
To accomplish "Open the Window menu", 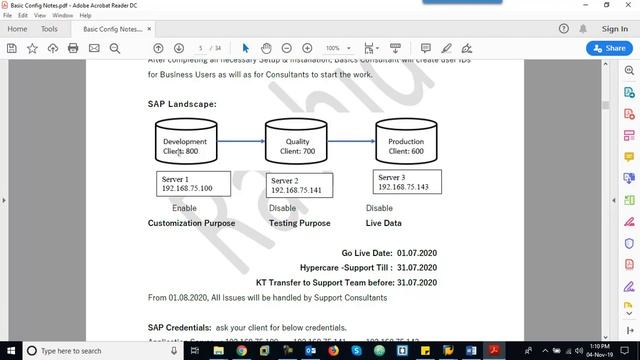I will [x=62, y=16].
